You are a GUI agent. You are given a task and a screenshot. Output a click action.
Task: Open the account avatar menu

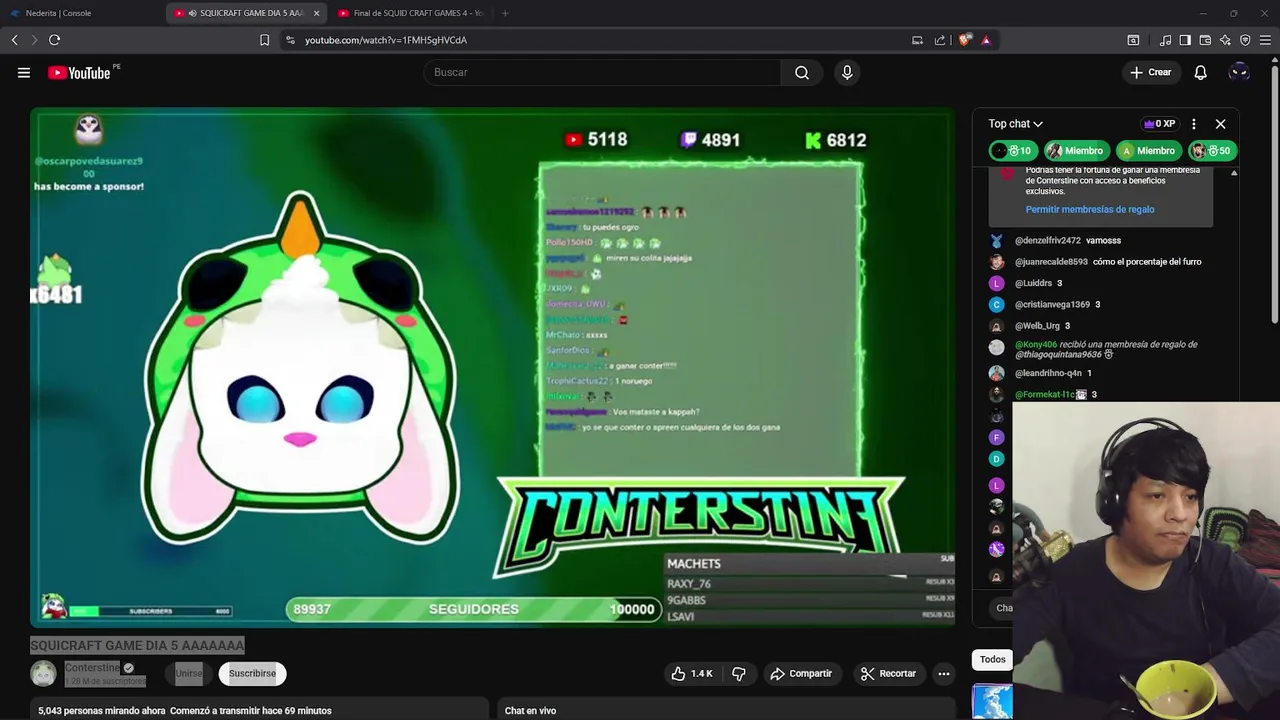(1239, 72)
